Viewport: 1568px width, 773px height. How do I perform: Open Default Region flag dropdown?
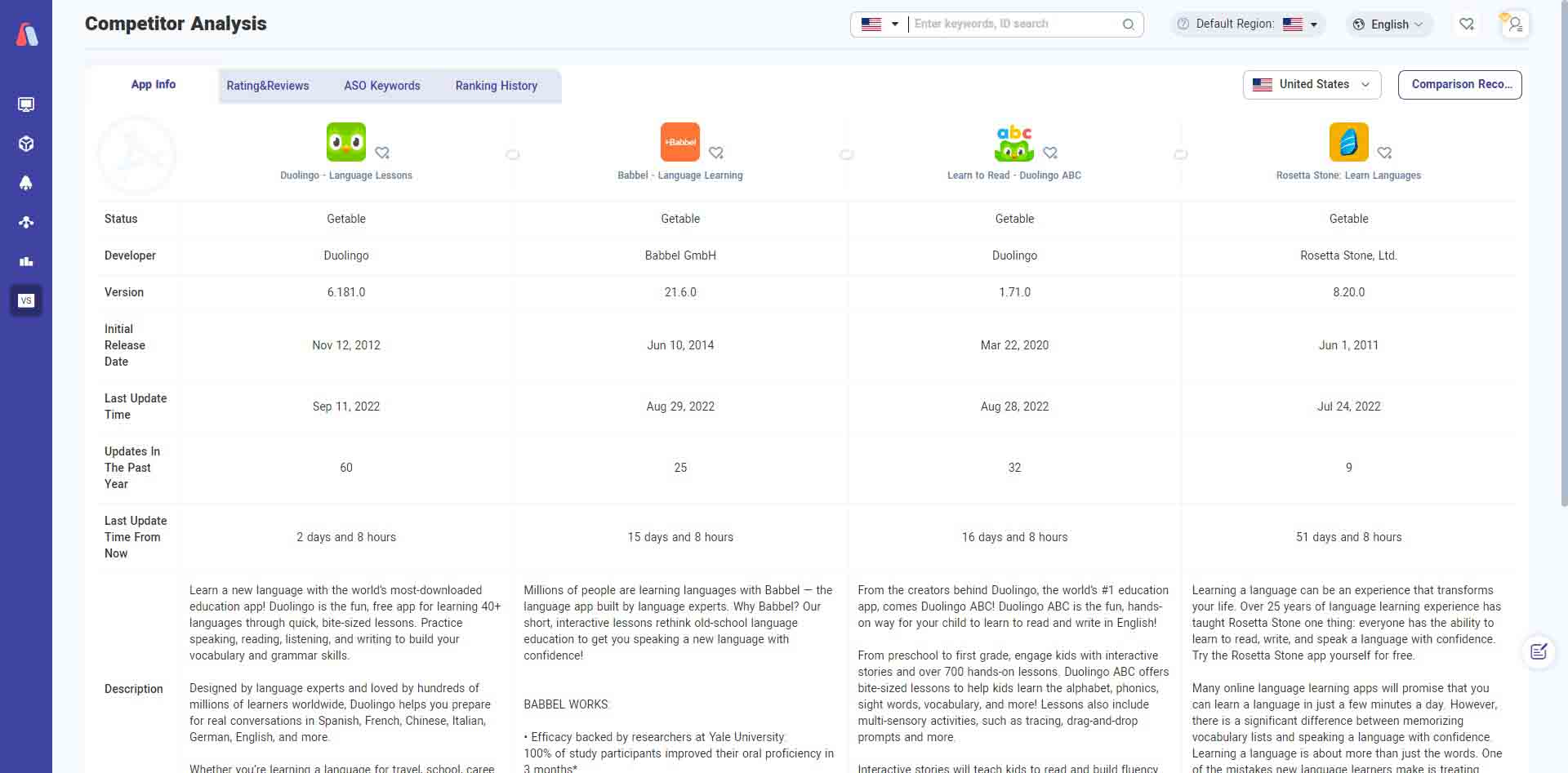[1300, 24]
